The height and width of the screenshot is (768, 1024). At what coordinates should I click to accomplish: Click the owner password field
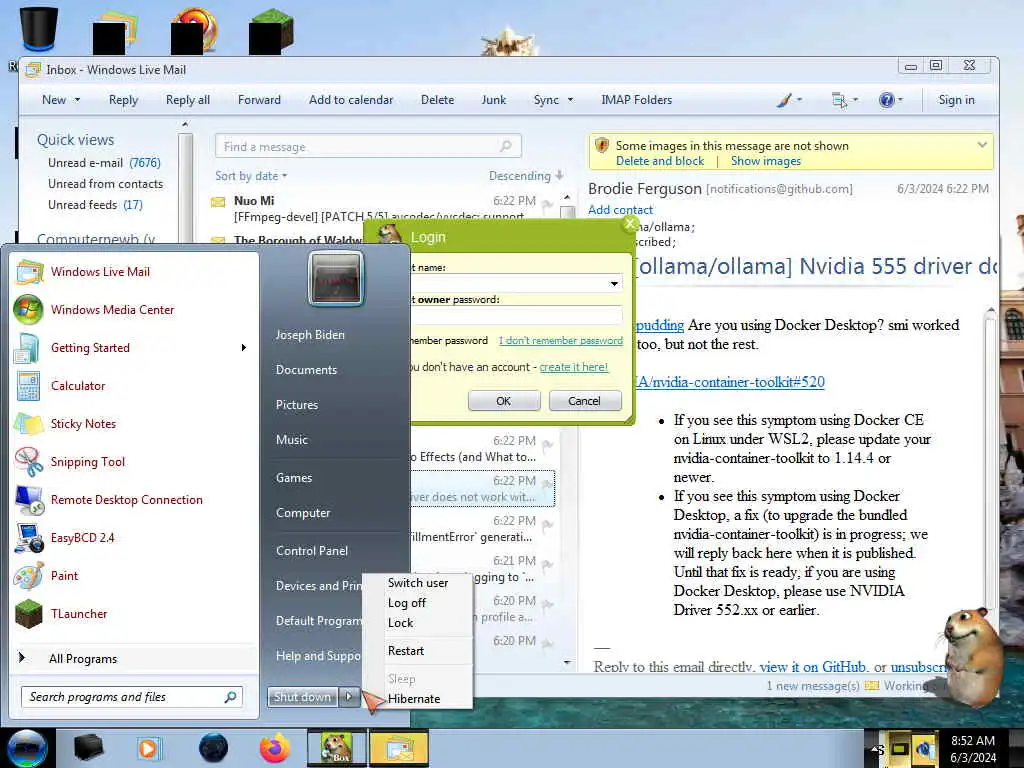click(517, 316)
